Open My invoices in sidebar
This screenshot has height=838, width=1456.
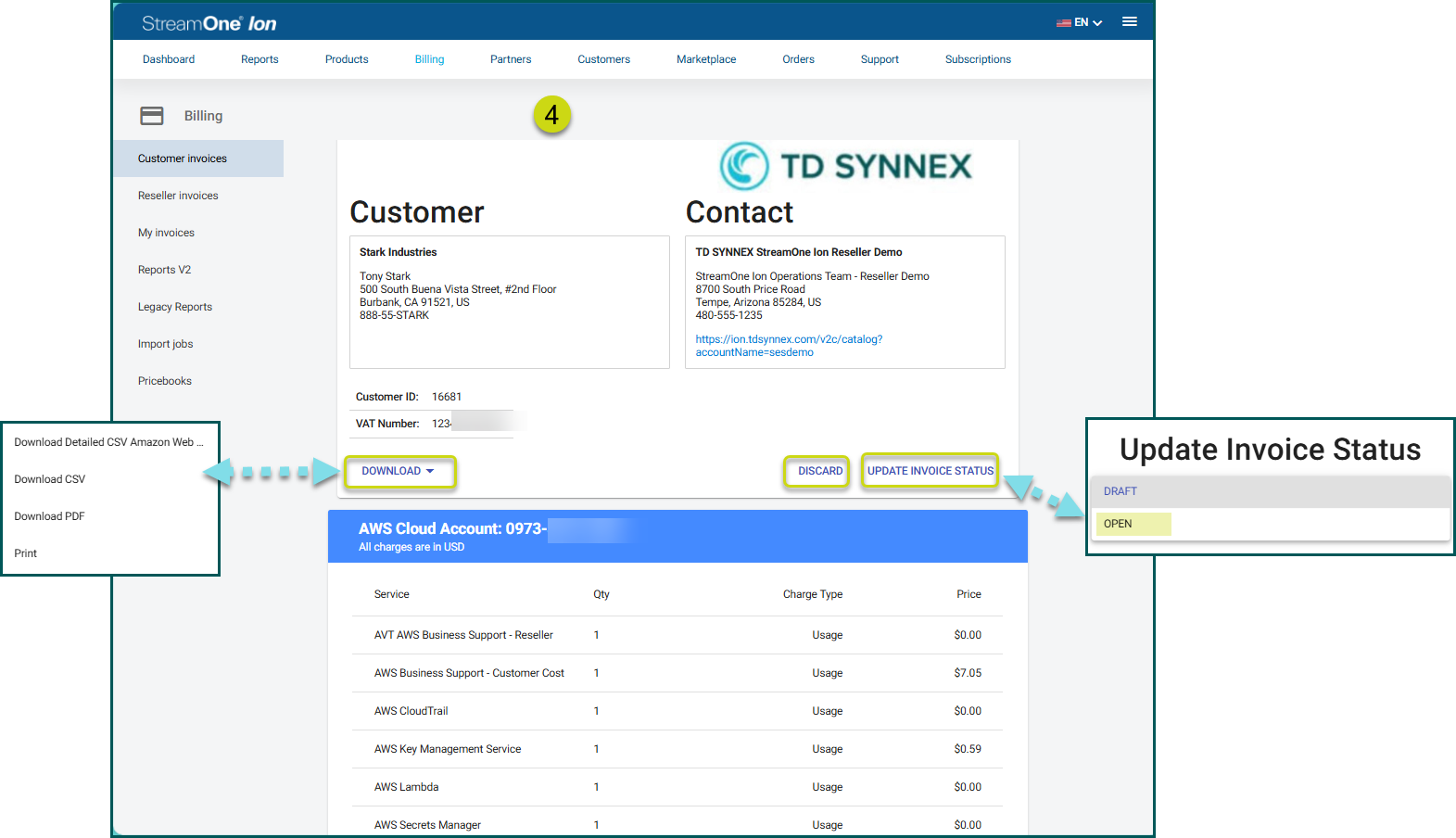pyautogui.click(x=166, y=233)
